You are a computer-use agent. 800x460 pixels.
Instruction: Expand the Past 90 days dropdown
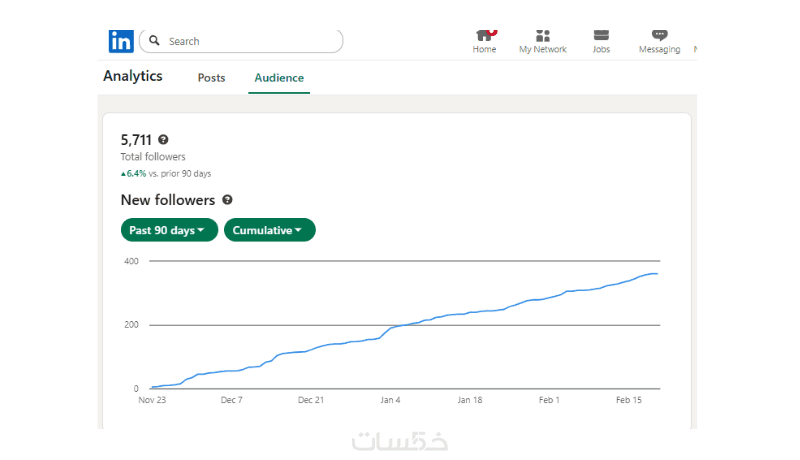click(169, 230)
